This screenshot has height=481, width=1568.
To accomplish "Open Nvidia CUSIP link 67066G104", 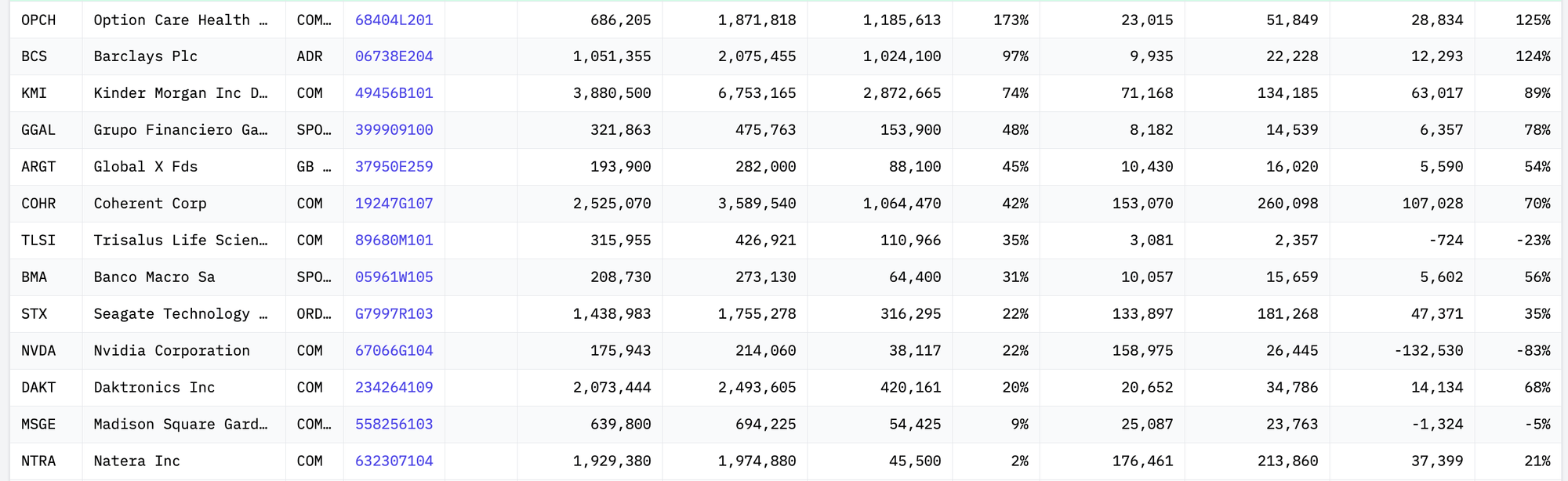I will [394, 351].
